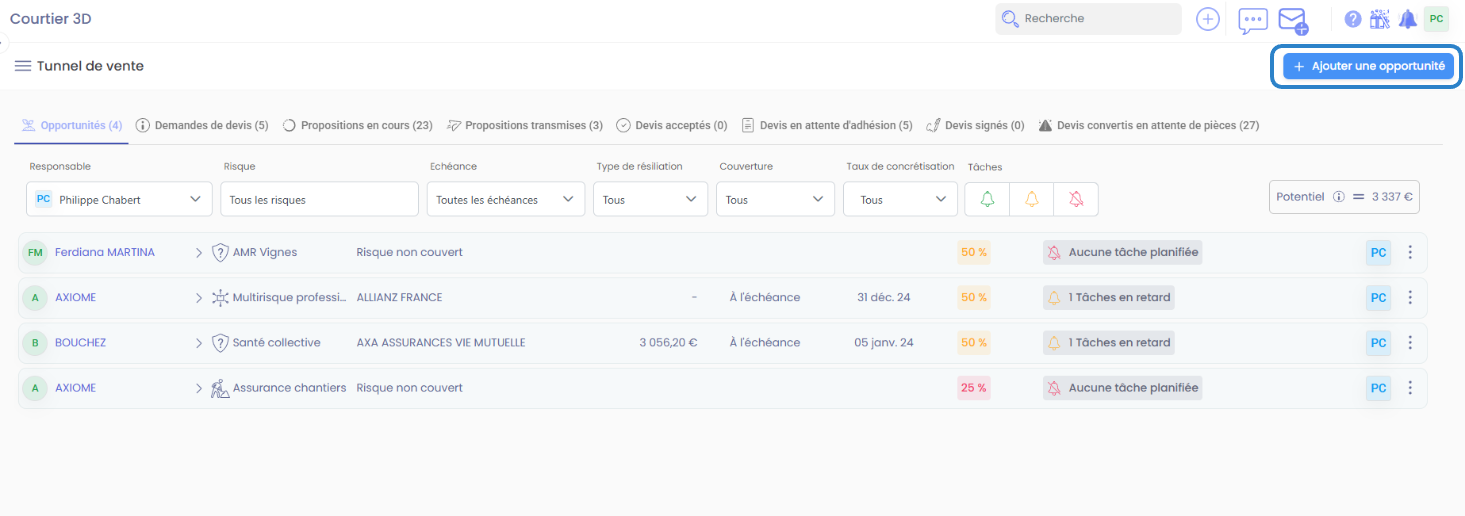Click the circled plus icon beside search

(x=1208, y=19)
